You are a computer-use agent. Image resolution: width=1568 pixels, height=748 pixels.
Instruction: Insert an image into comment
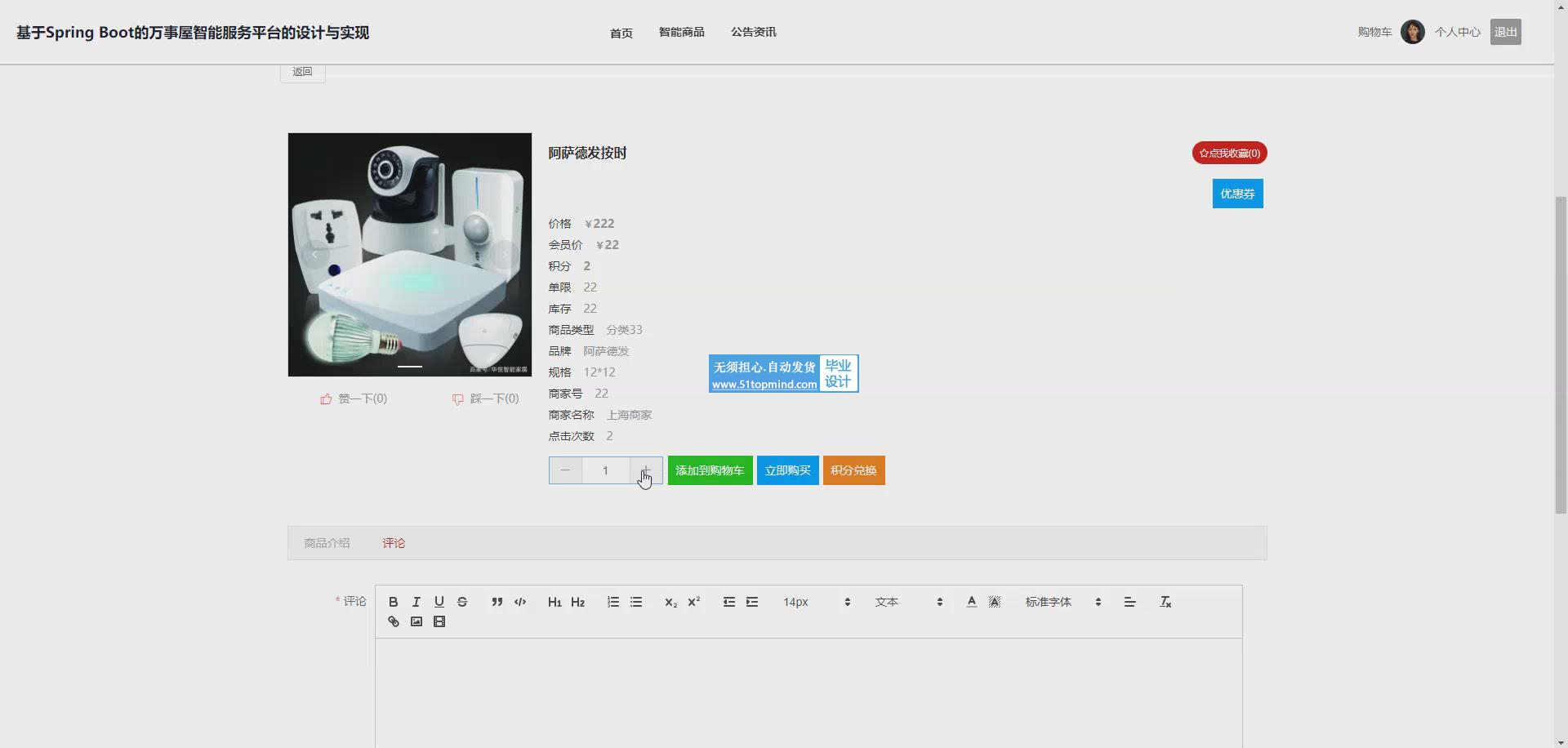click(x=416, y=621)
